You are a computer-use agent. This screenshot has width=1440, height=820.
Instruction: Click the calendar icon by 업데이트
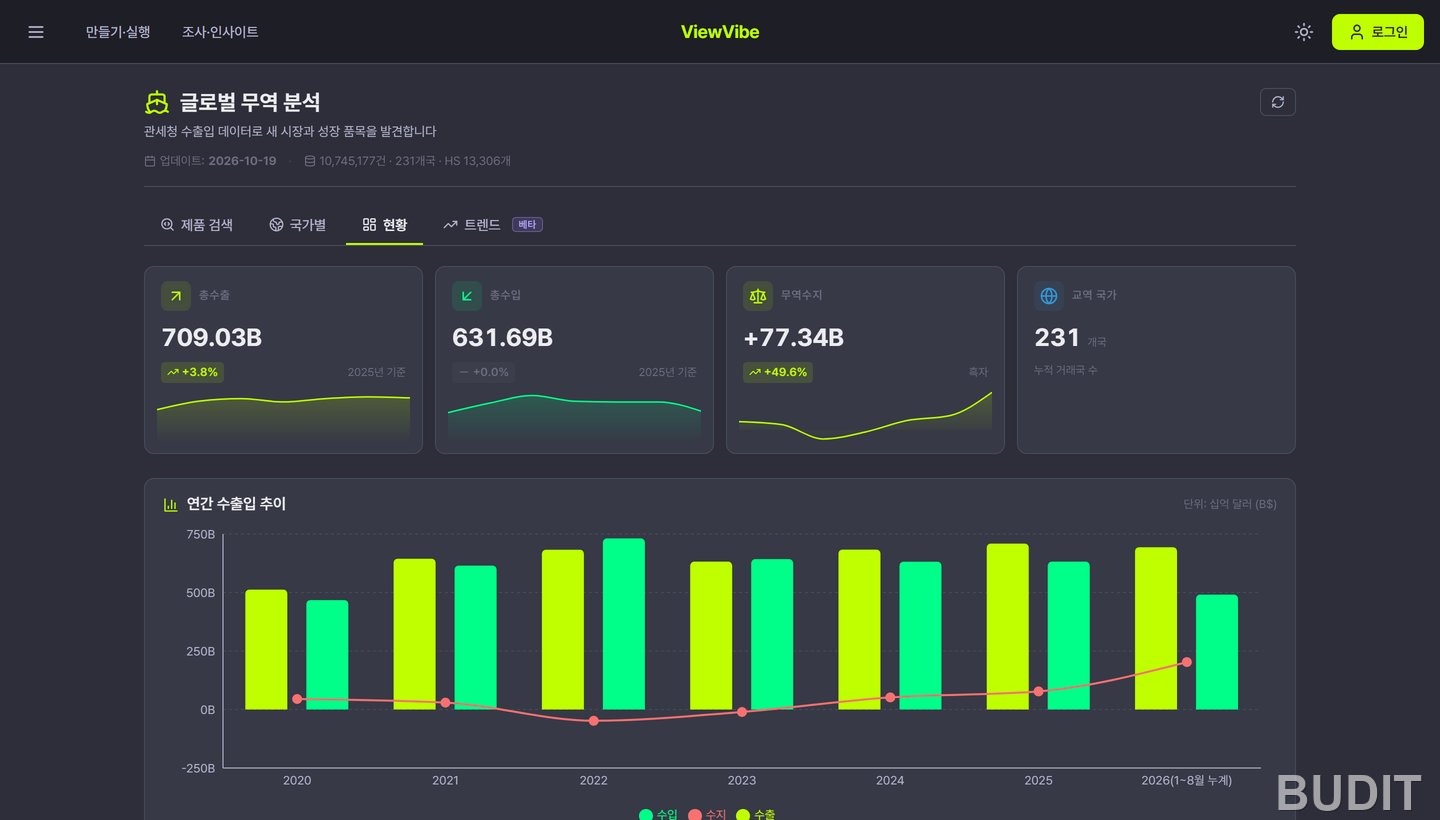point(150,161)
